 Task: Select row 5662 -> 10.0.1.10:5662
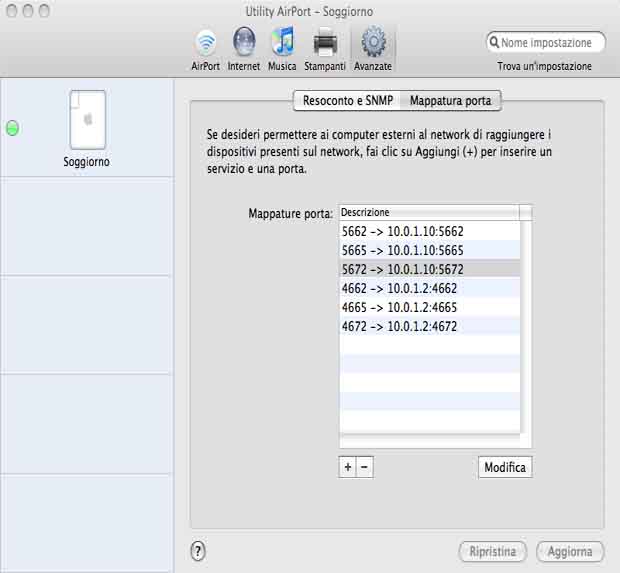click(x=430, y=231)
